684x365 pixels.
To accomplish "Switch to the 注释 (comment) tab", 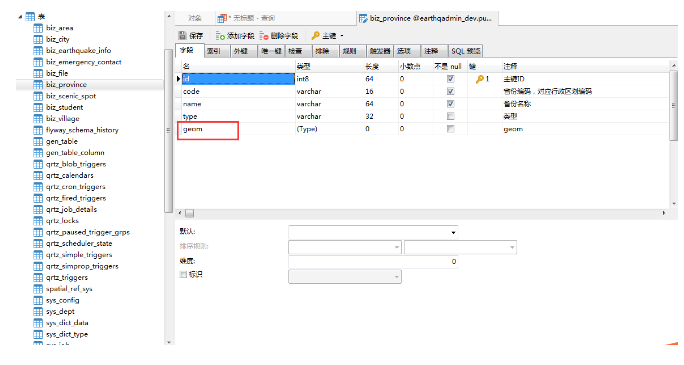I will [434, 51].
